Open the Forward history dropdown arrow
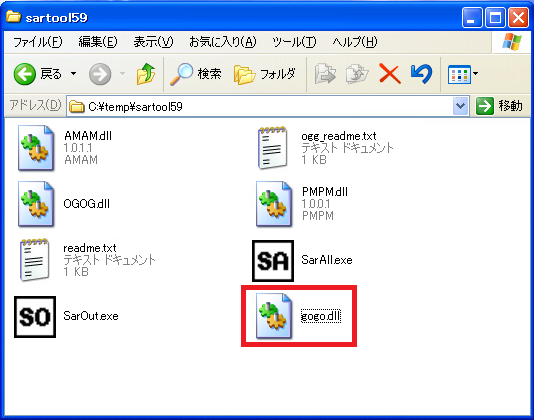 coord(122,73)
